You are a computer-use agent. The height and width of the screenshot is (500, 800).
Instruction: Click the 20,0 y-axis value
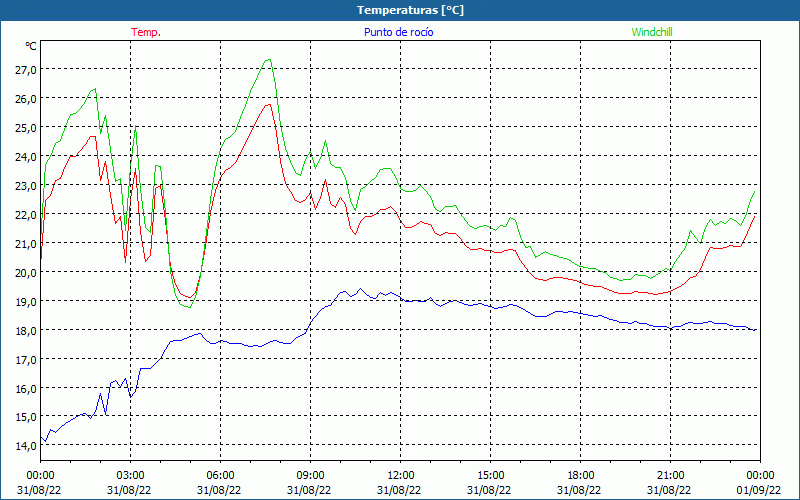click(26, 272)
